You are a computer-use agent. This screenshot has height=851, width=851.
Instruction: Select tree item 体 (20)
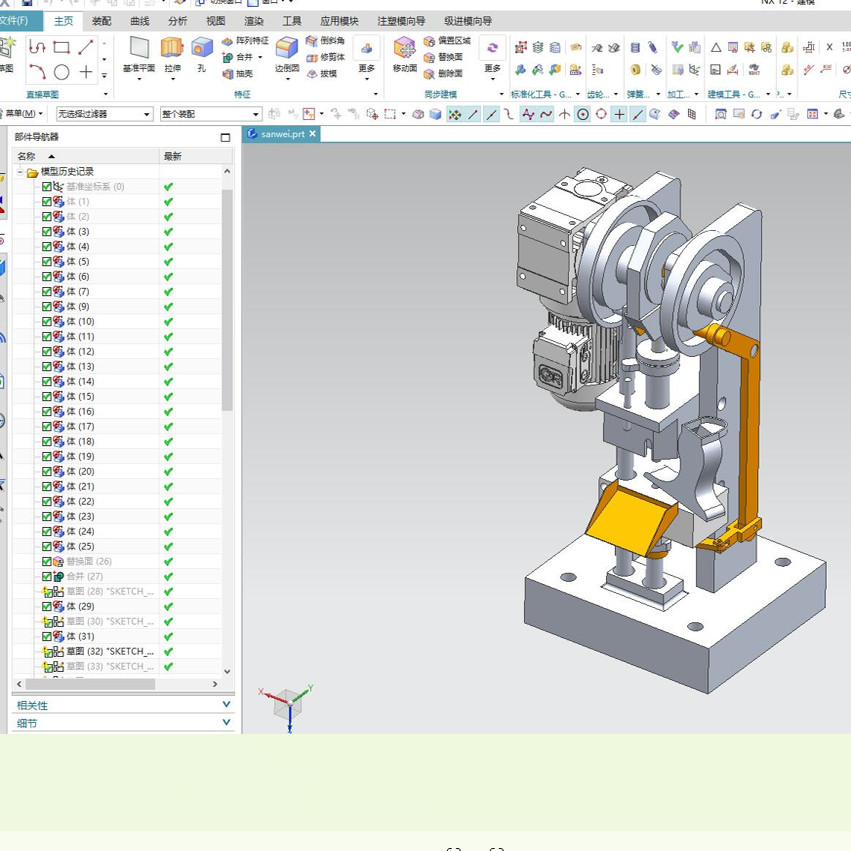(80, 471)
